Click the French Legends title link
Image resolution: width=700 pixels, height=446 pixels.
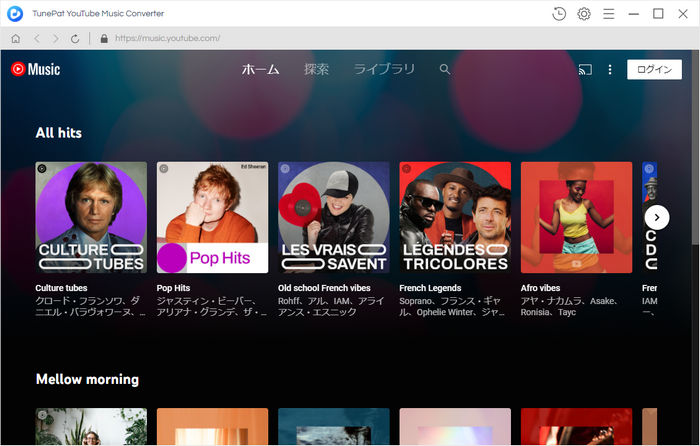(430, 288)
